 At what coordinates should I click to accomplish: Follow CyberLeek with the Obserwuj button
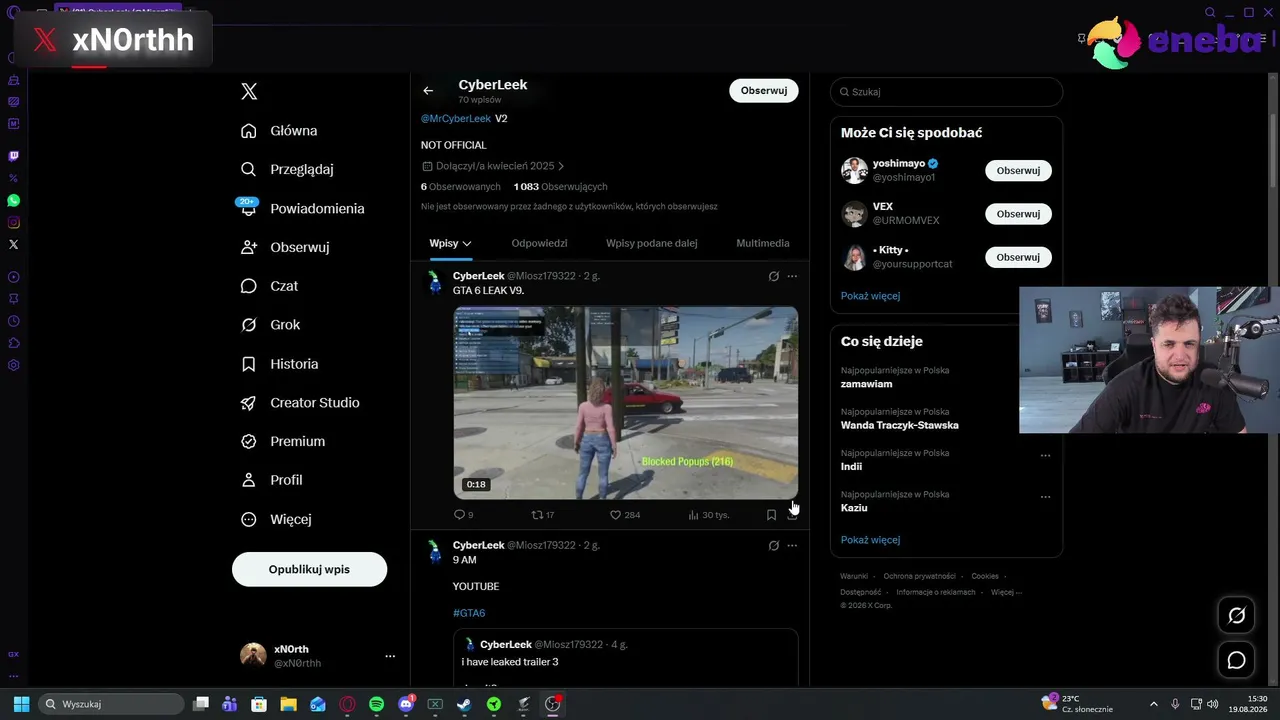764,90
